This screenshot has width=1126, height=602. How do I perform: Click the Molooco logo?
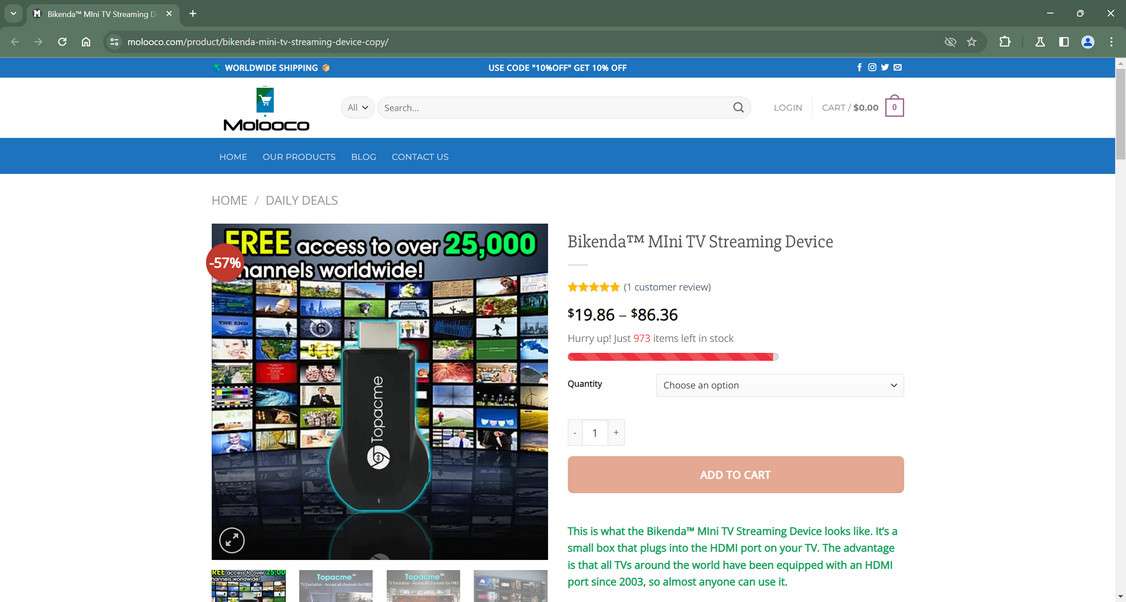(266, 108)
